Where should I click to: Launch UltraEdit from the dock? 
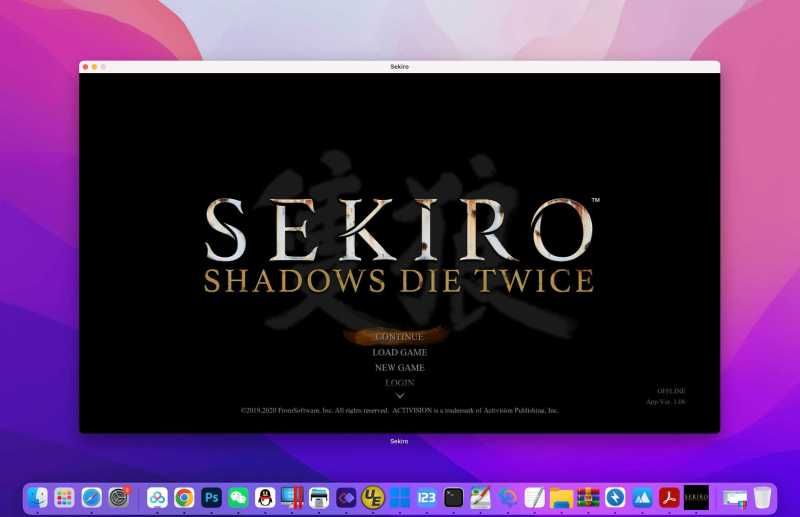point(373,498)
